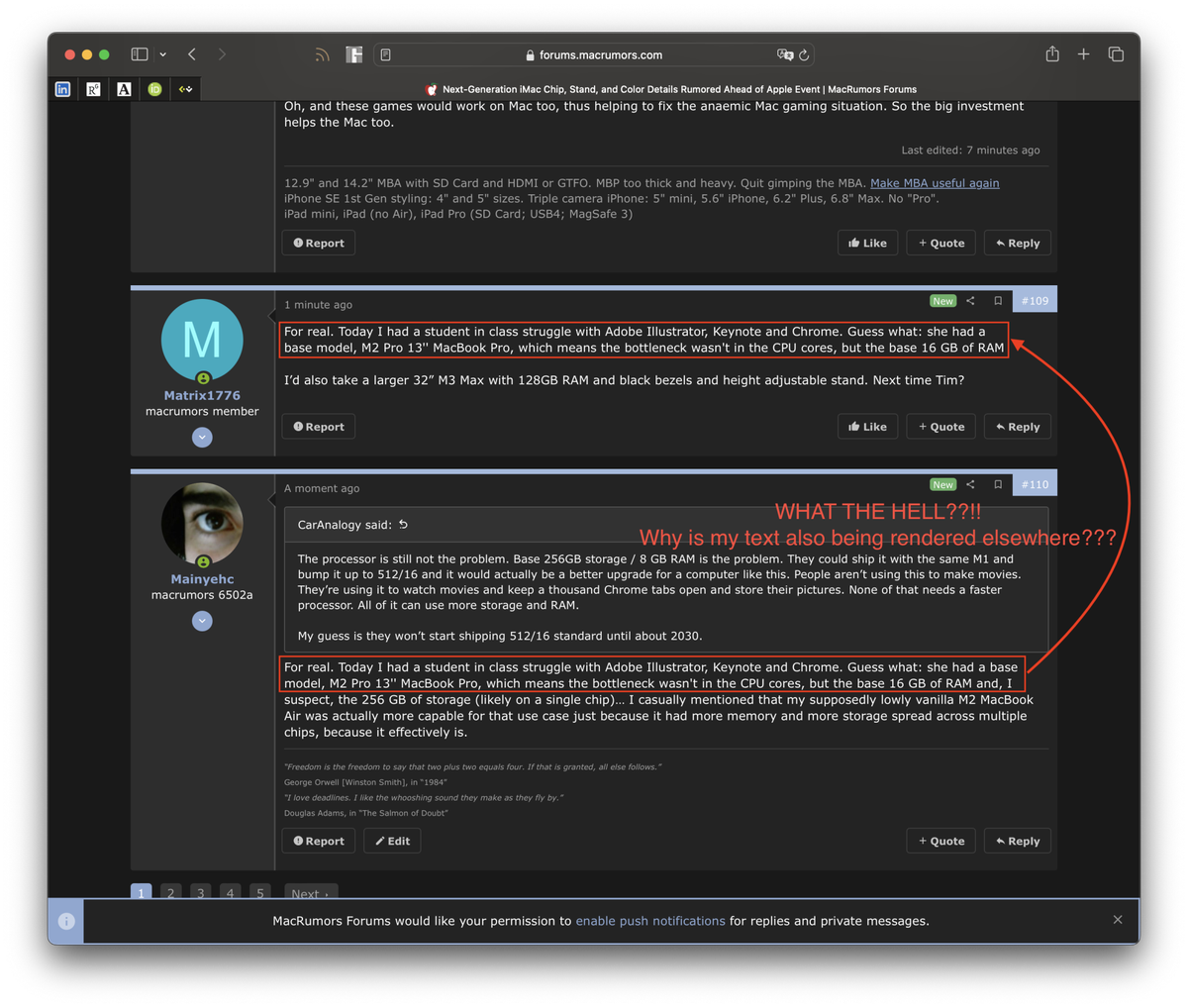Open a new tab with plus
Viewport: 1188px width, 1008px height.
[x=1084, y=54]
